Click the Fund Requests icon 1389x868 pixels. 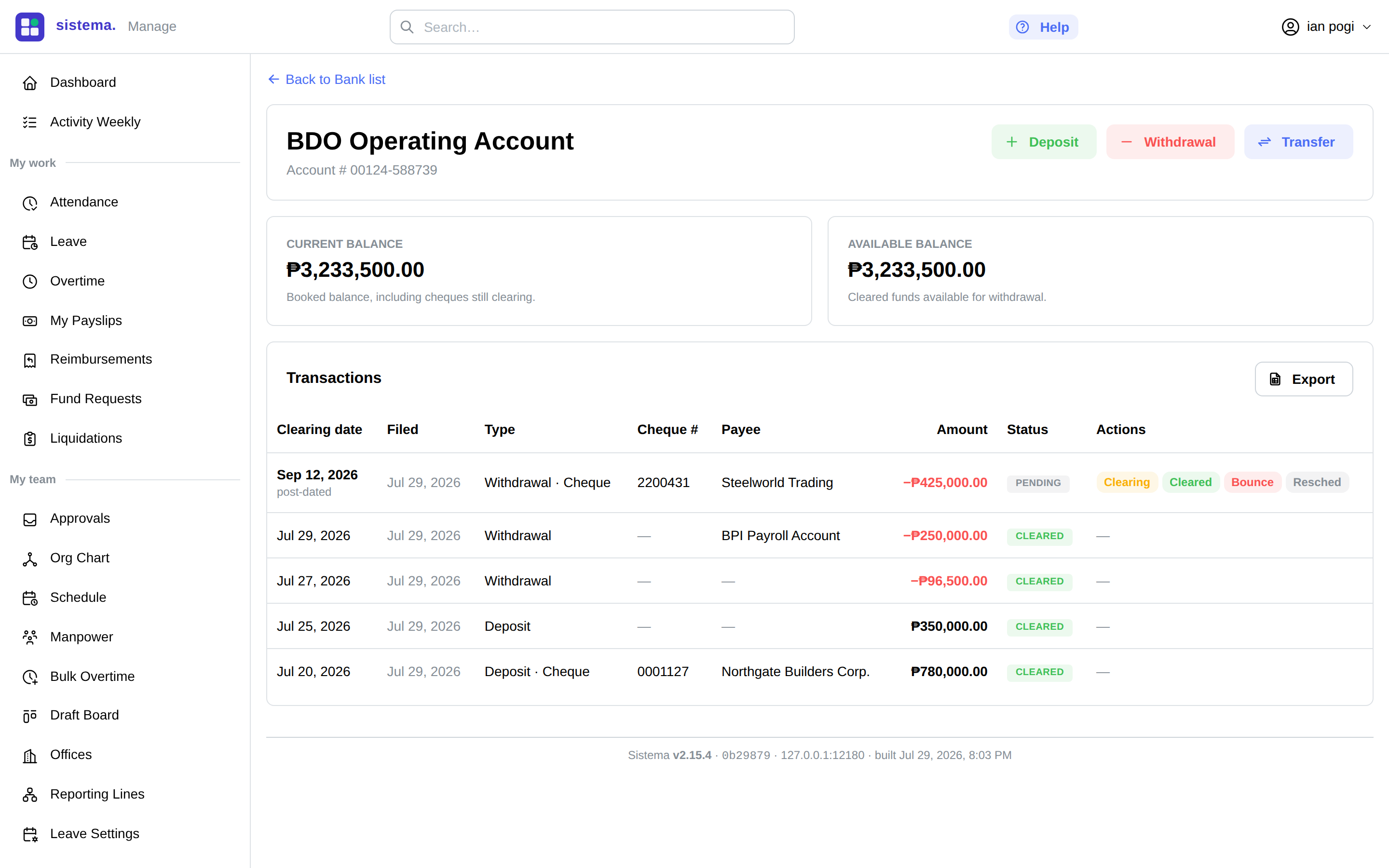[30, 400]
